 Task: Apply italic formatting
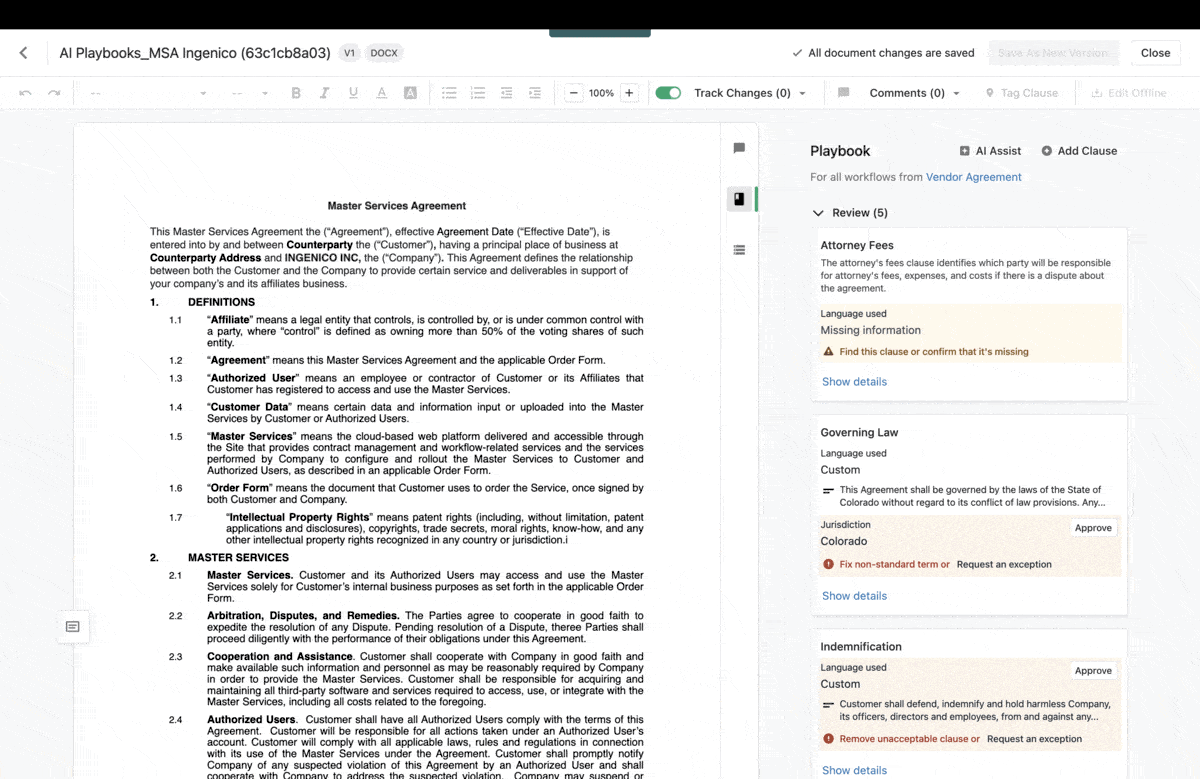[x=324, y=93]
